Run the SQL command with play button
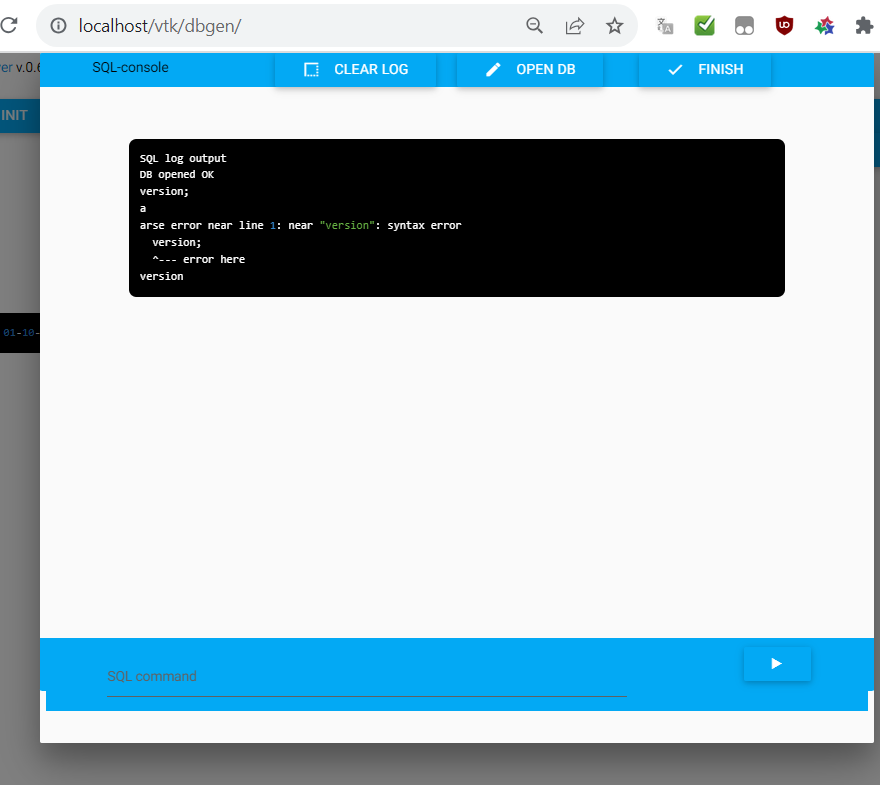The width and height of the screenshot is (880, 785). [x=777, y=664]
